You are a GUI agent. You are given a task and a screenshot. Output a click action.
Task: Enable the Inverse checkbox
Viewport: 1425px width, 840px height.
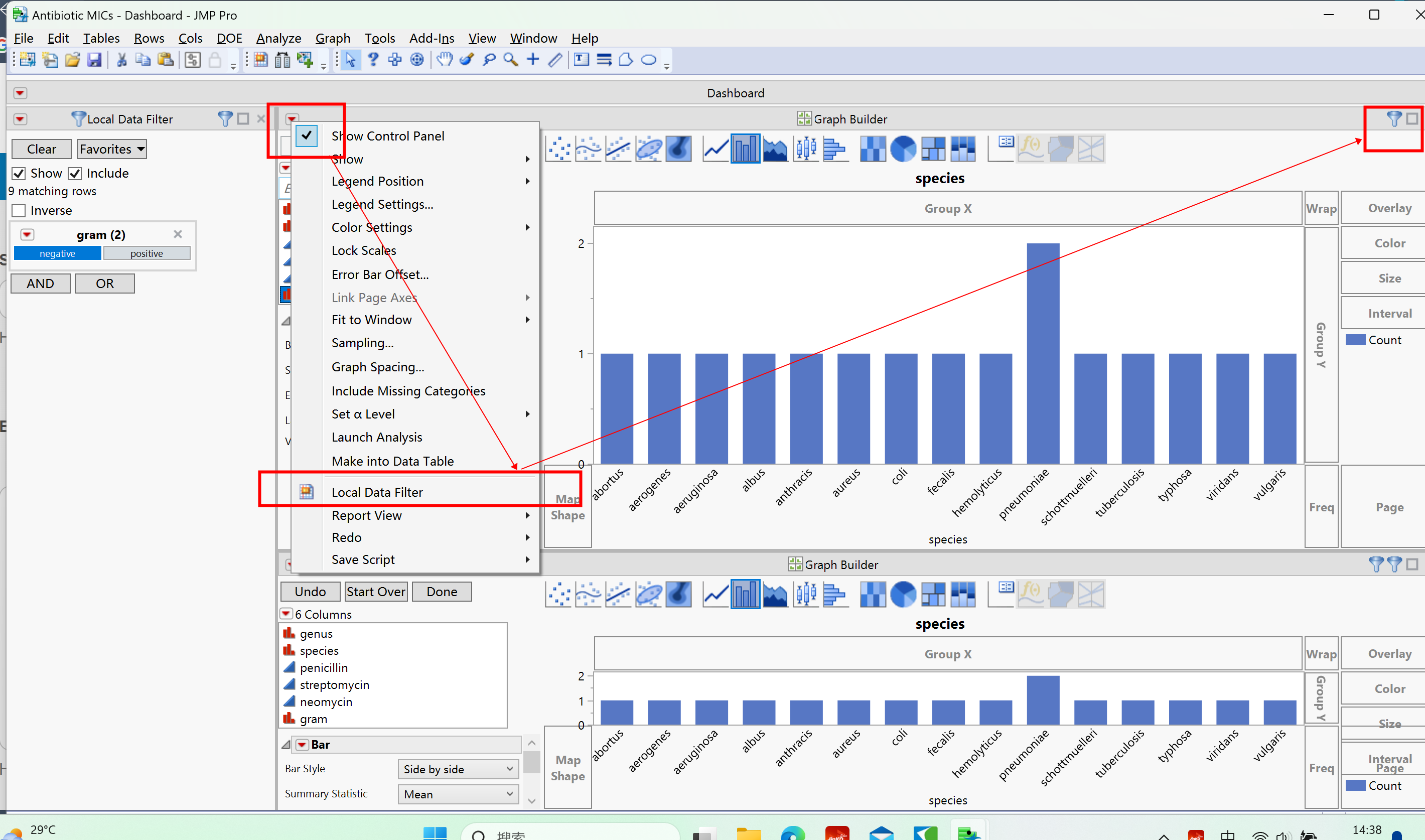tap(19, 211)
